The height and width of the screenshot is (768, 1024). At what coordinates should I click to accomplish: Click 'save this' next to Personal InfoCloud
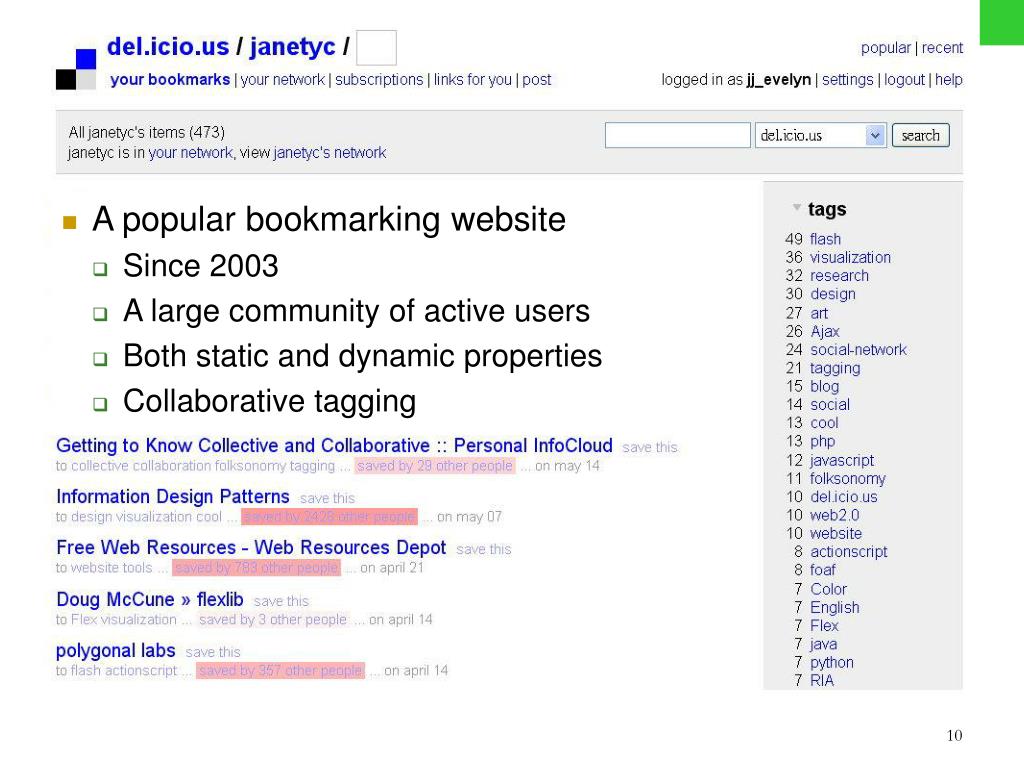click(650, 447)
